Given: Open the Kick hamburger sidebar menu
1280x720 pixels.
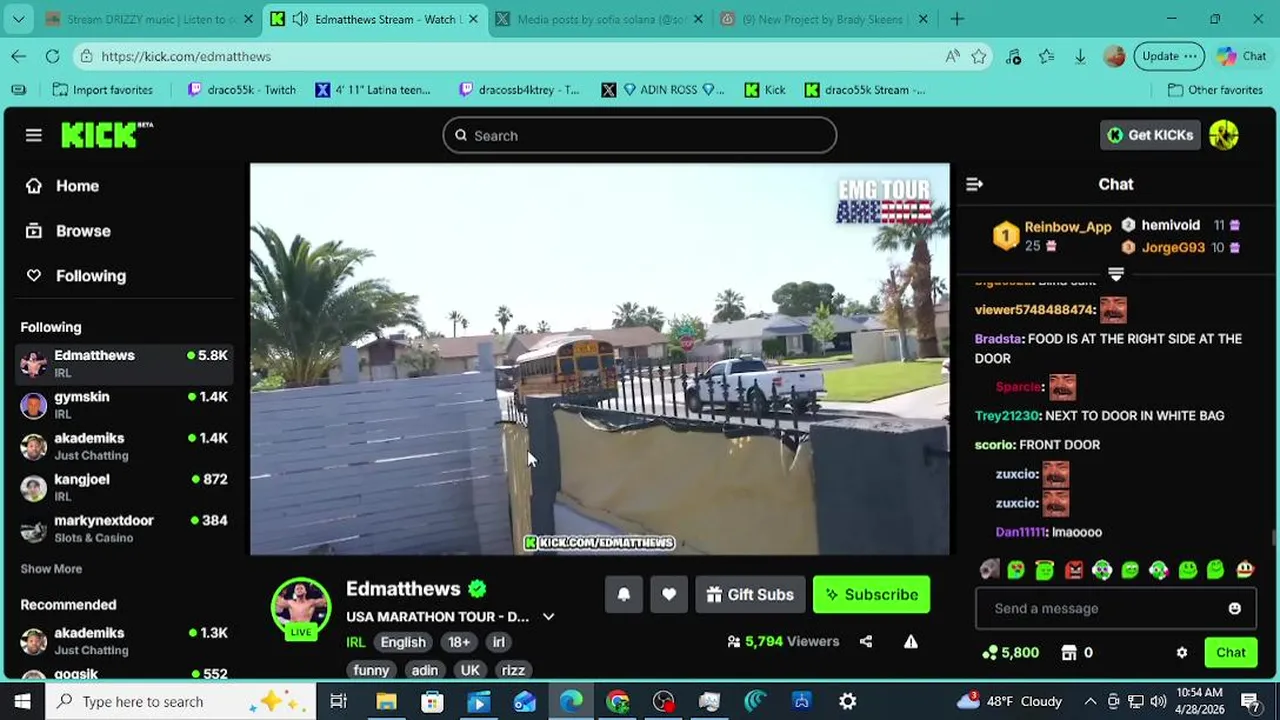Looking at the screenshot, I should pyautogui.click(x=34, y=135).
